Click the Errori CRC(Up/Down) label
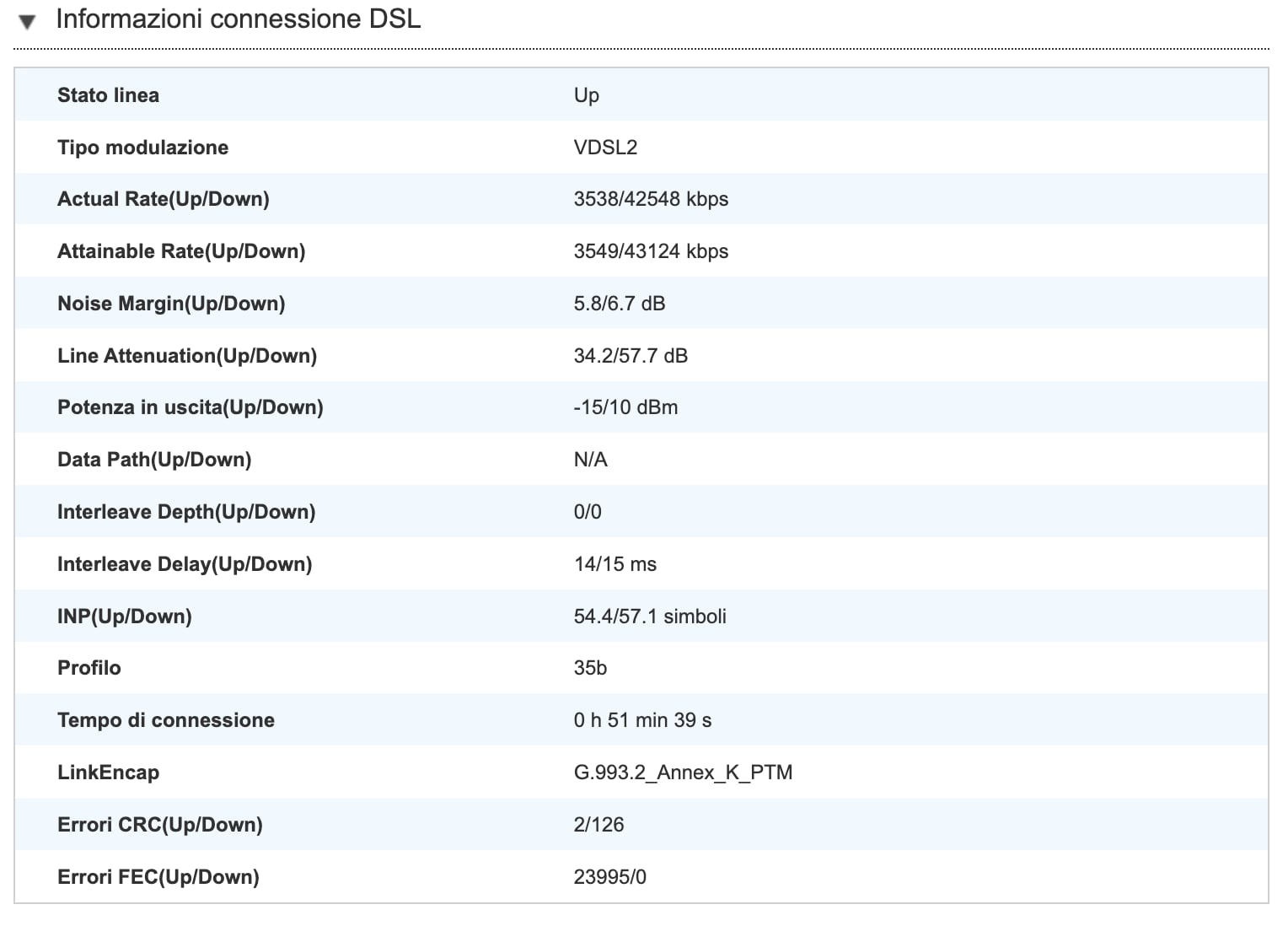 pos(159,825)
